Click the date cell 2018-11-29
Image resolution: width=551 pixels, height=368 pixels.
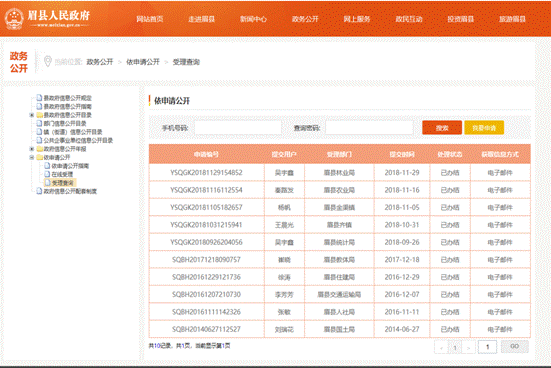pyautogui.click(x=402, y=173)
